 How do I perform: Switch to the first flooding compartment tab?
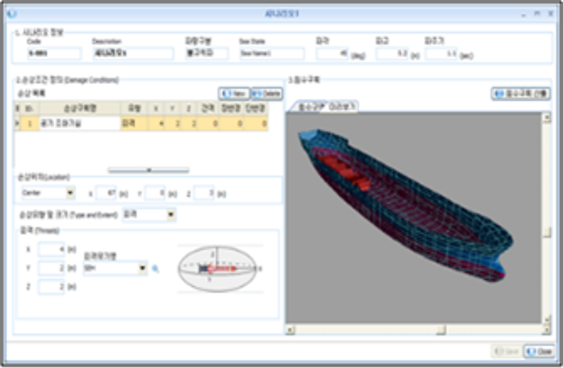click(x=311, y=107)
